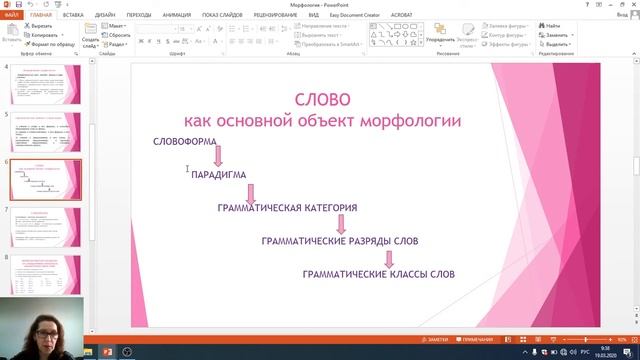Expand Эффекты фигуры shape effects menu
640x360 pixels.
pyautogui.click(x=506, y=44)
